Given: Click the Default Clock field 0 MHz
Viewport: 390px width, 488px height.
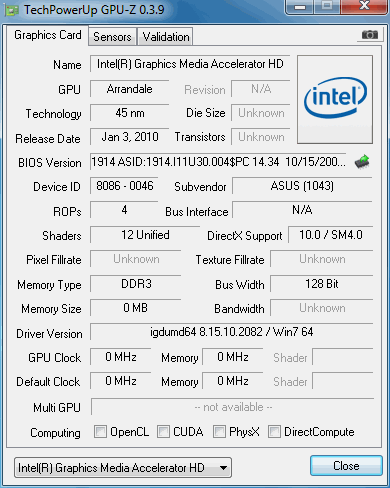Looking at the screenshot, I should pos(121,381).
